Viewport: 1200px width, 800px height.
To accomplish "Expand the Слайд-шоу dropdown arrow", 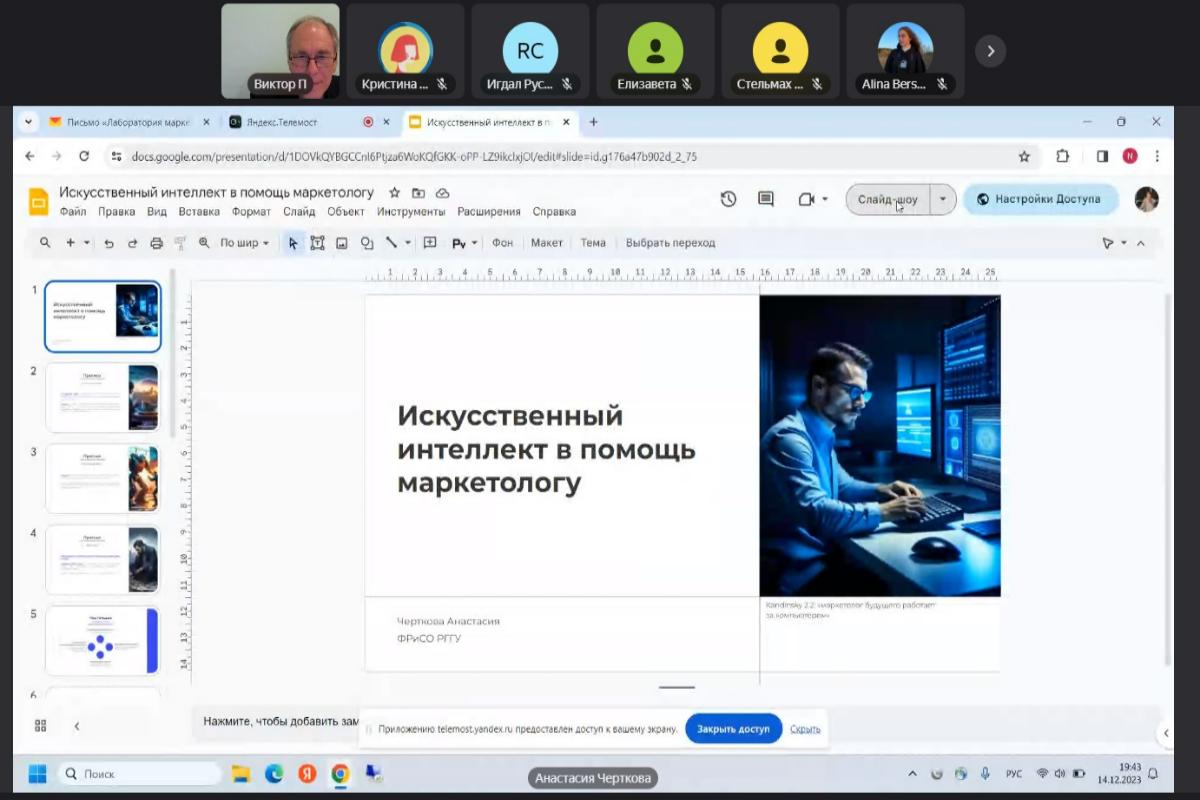I will point(943,199).
